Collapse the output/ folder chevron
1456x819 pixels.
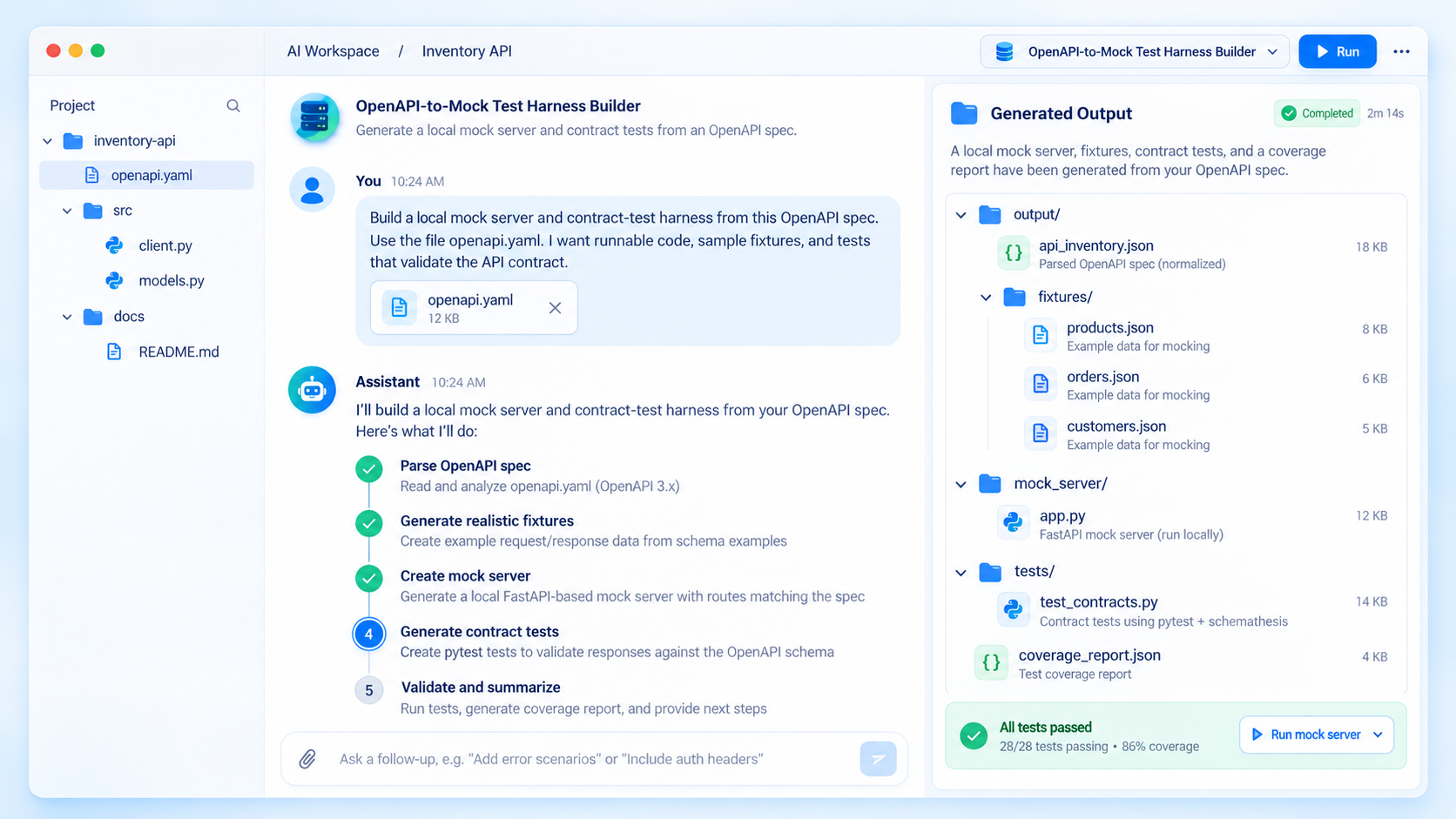961,215
